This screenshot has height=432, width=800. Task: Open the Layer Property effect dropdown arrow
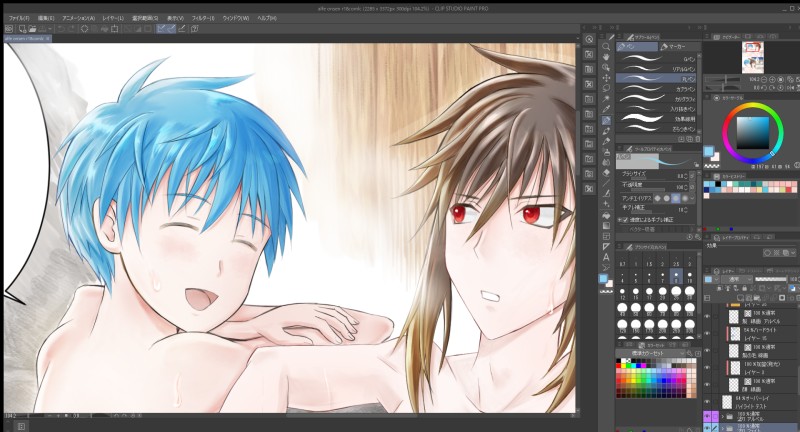794,253
